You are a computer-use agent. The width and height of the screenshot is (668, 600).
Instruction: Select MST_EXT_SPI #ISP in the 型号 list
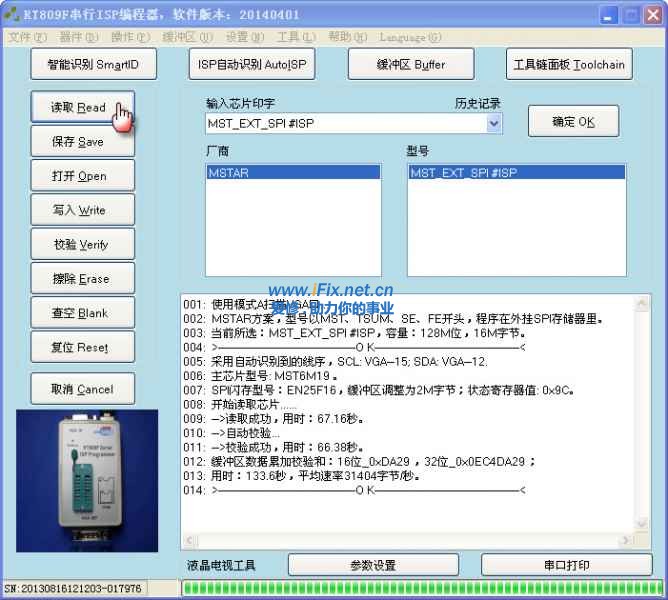(517, 173)
